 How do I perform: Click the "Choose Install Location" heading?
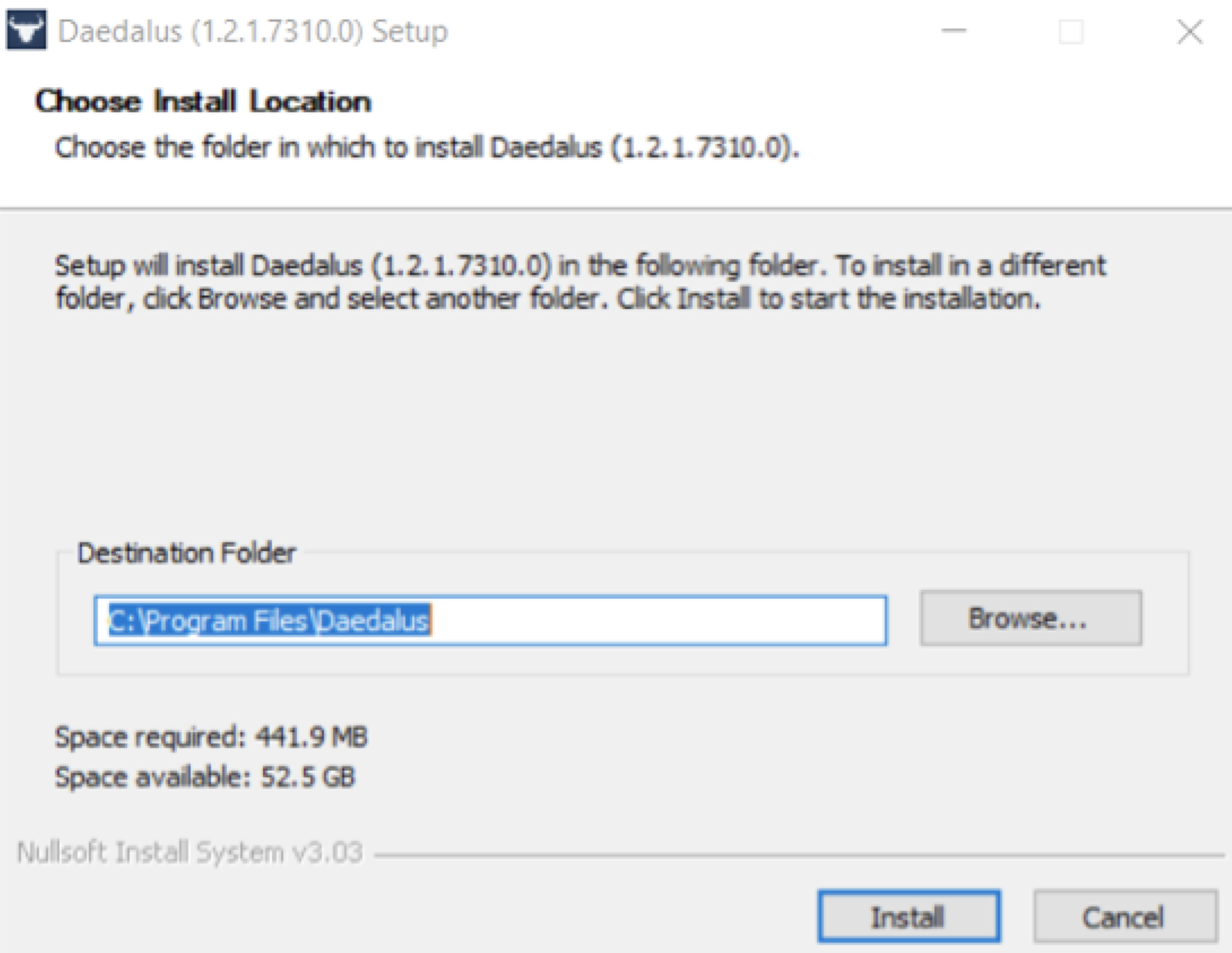pos(203,102)
